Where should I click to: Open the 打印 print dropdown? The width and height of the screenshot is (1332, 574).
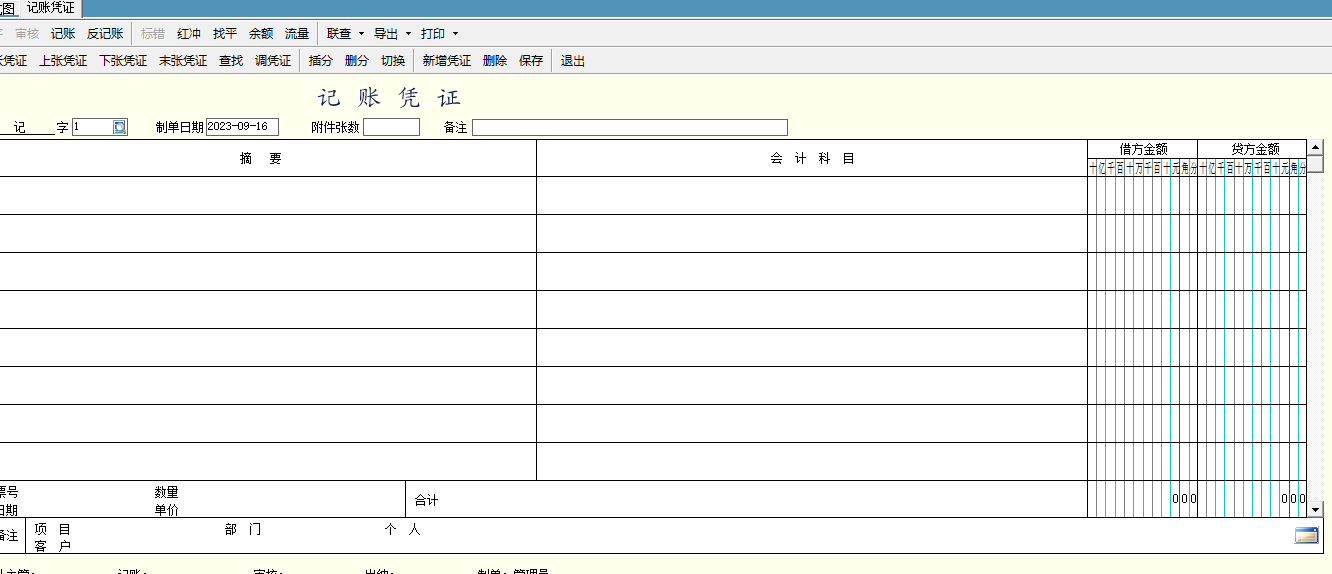(x=455, y=34)
